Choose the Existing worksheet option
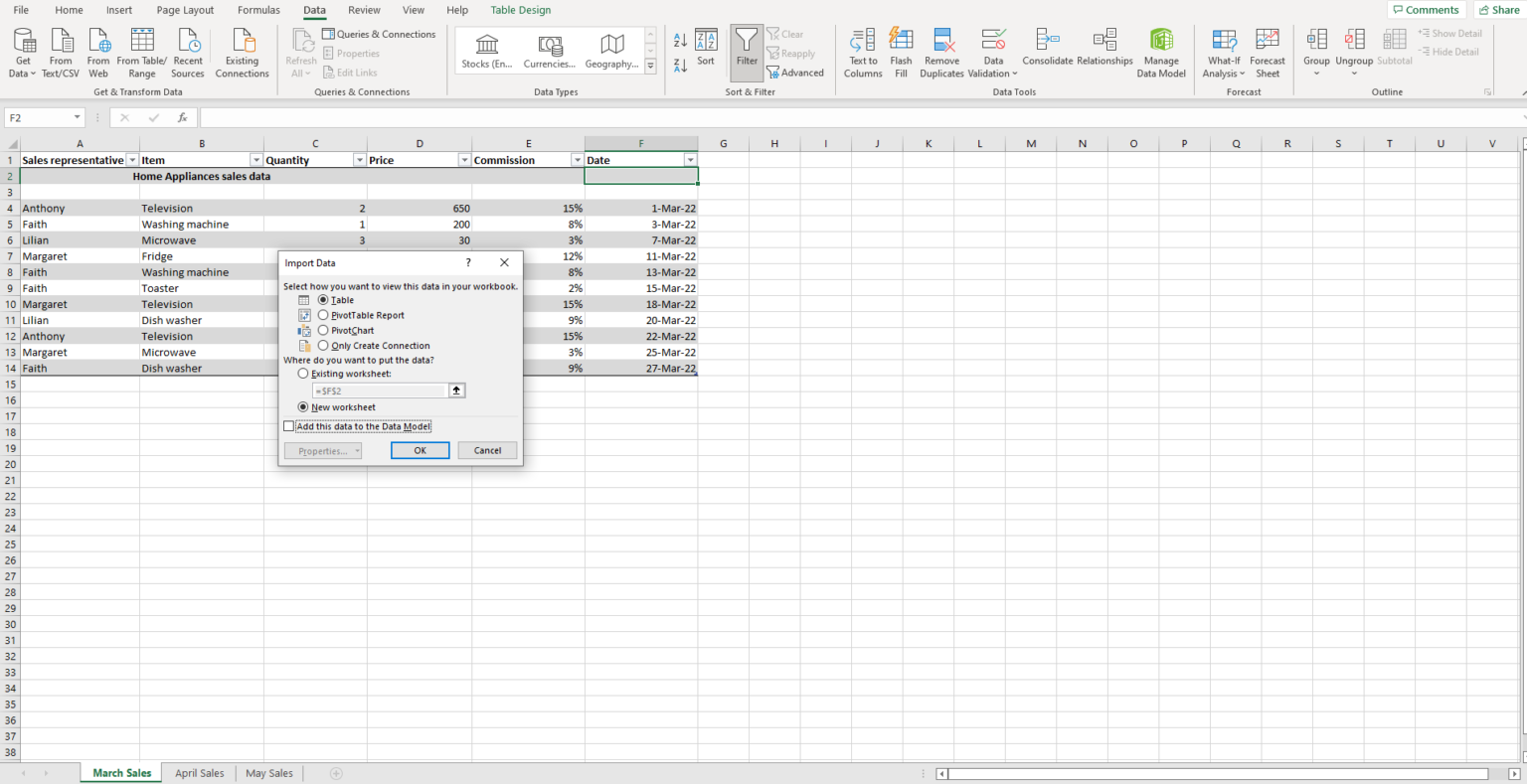1527x784 pixels. (x=303, y=373)
